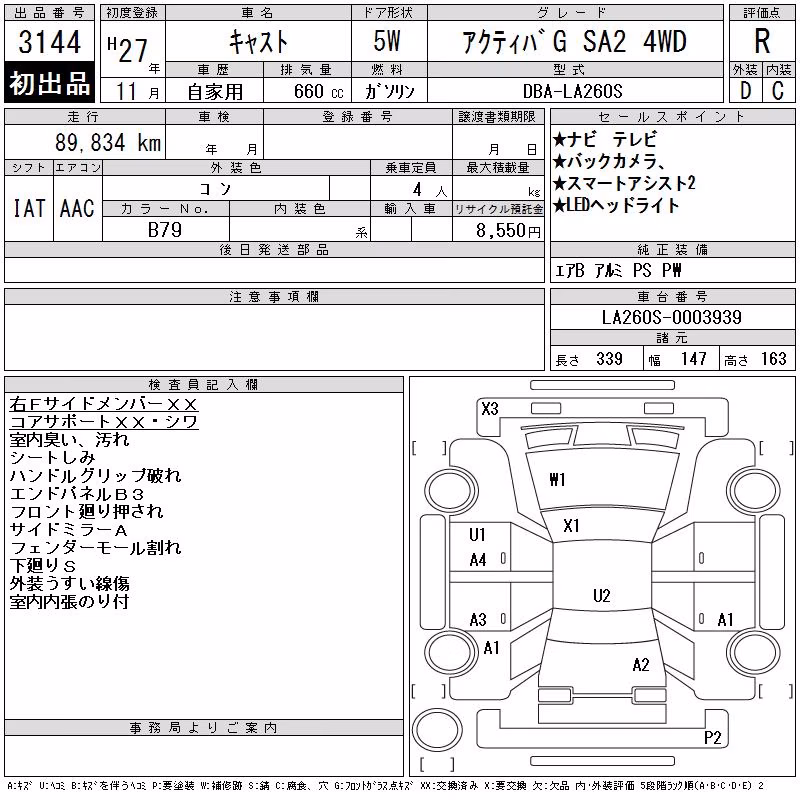Click the note 右Fサイドメンバー××
Screen dimensions: 800x800
(104, 404)
